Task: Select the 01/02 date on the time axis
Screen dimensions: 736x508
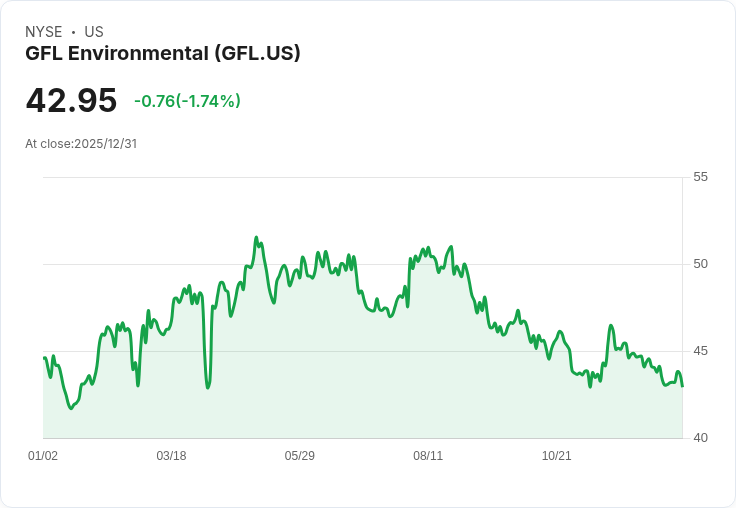Action: 43,456
